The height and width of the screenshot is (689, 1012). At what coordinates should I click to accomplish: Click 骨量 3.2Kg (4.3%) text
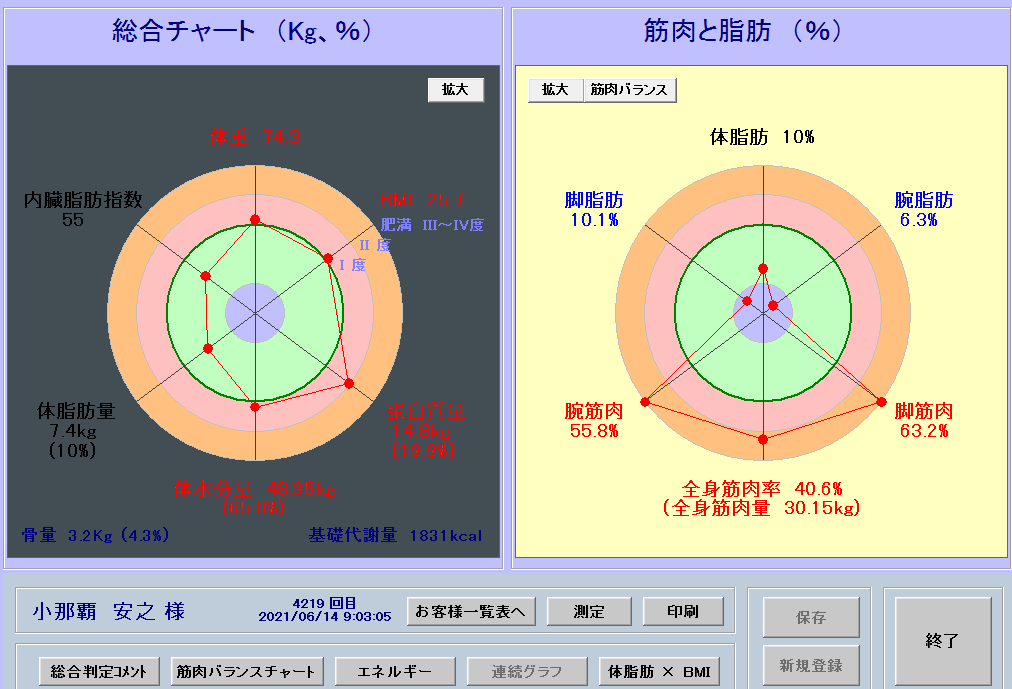coord(95,535)
